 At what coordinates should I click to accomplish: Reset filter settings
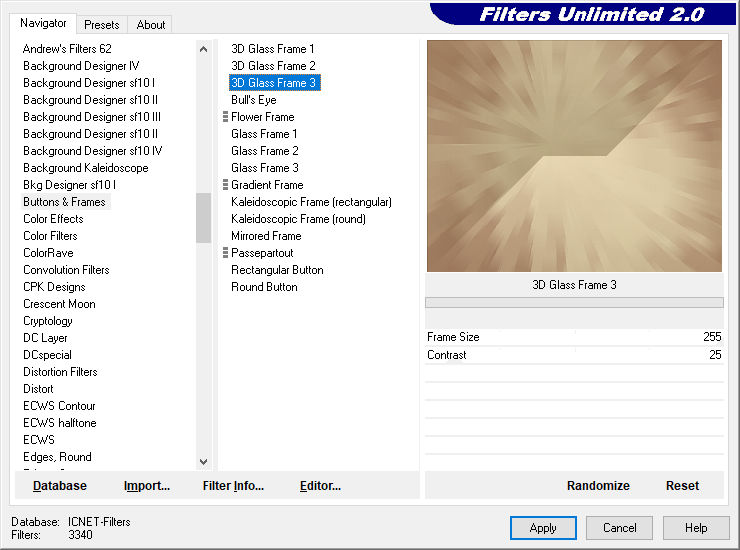pyautogui.click(x=682, y=485)
